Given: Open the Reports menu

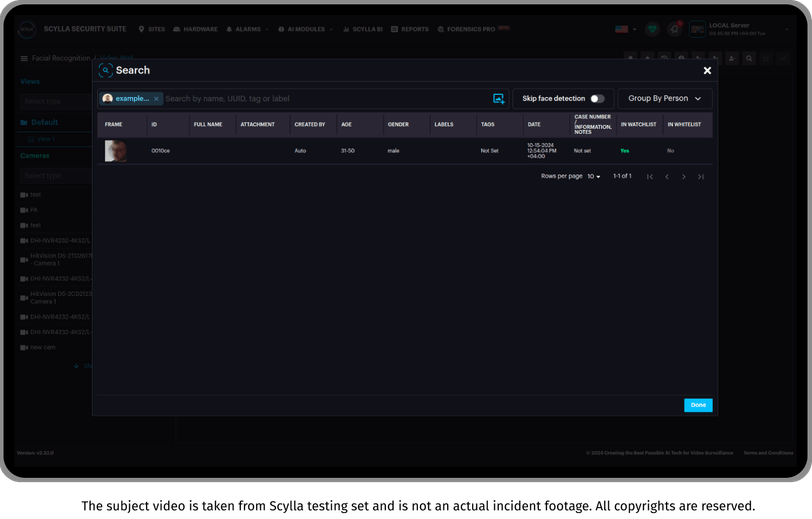Looking at the screenshot, I should click(410, 29).
